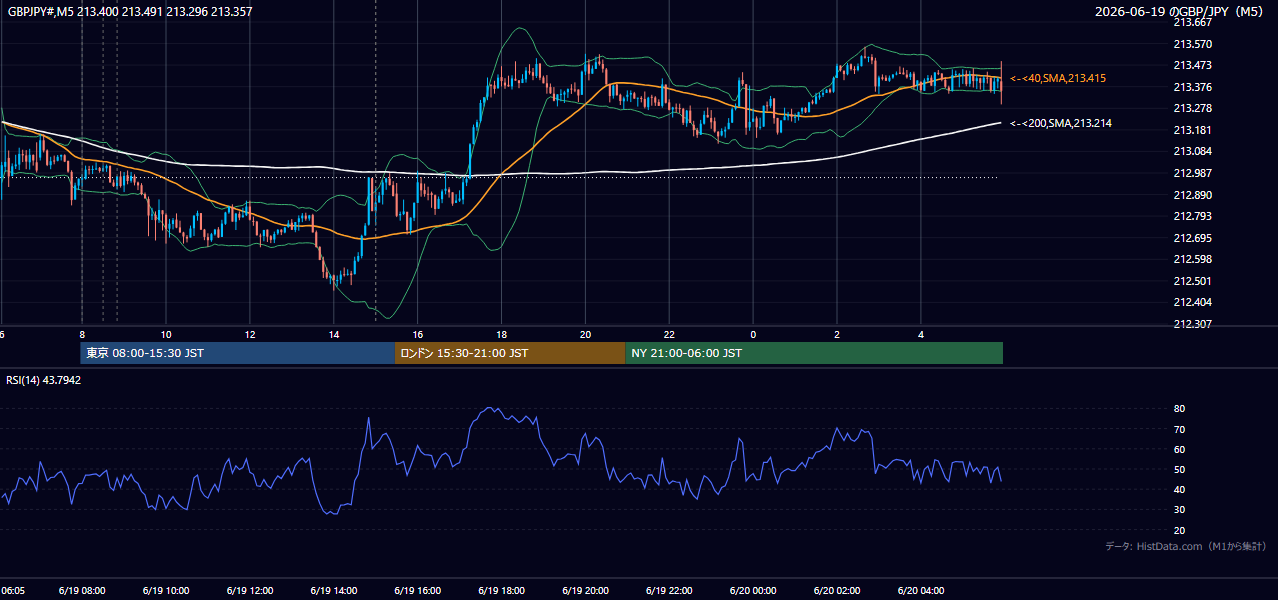Click hour label 12 under the price chart
The height and width of the screenshot is (600, 1278).
coord(250,334)
